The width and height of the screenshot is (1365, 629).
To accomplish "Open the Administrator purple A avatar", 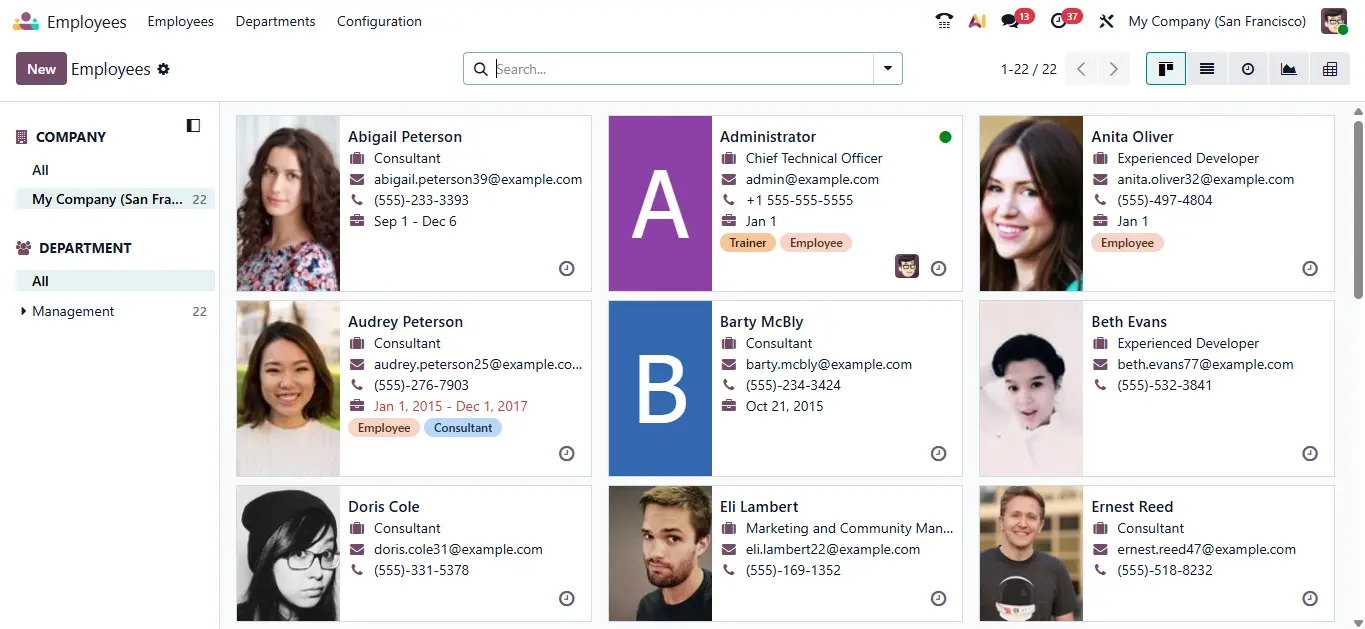I will pyautogui.click(x=660, y=203).
